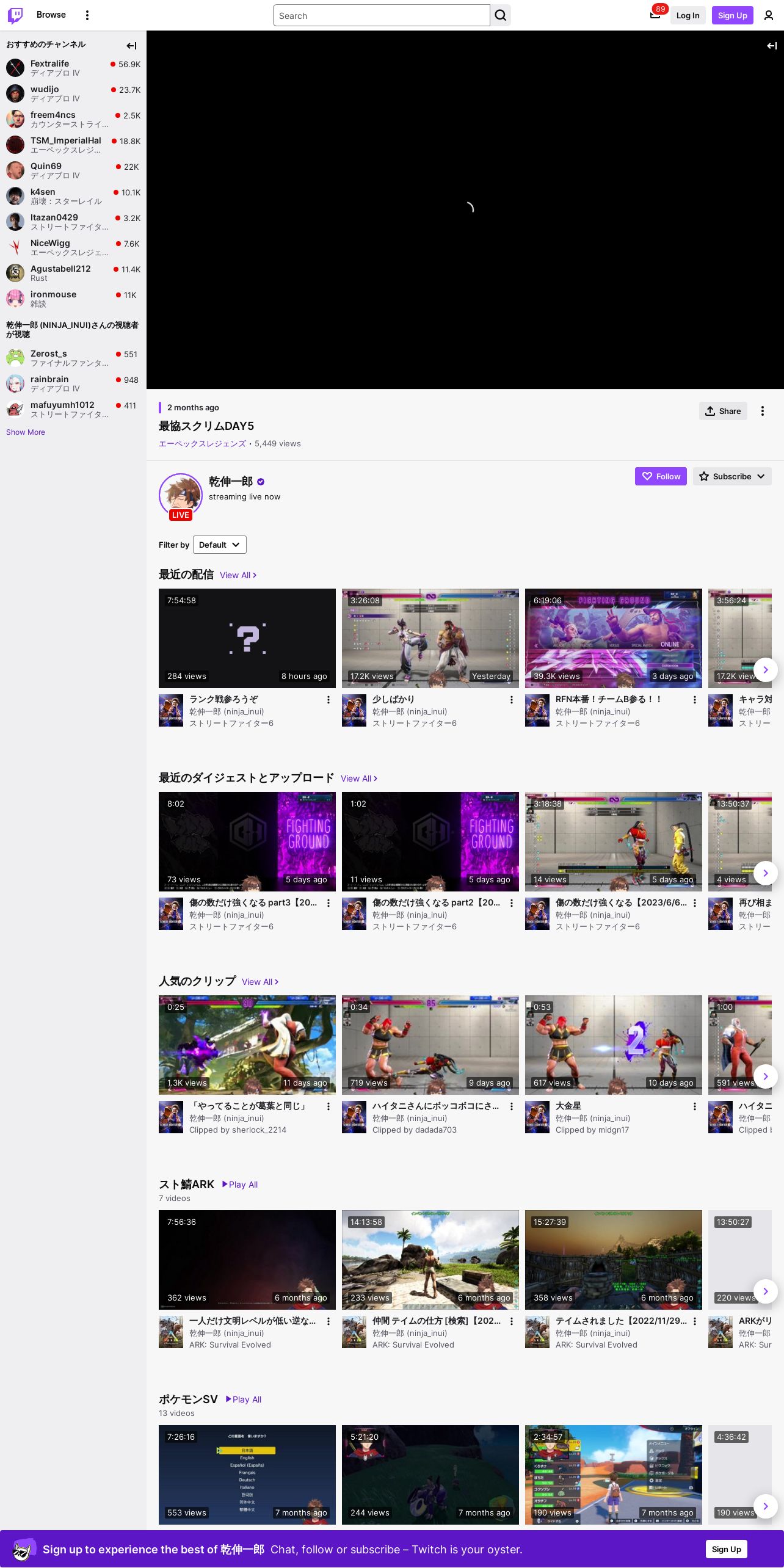Open options for ハイタニさんにボッコボコ clip
784x1568 pixels.
(512, 1106)
